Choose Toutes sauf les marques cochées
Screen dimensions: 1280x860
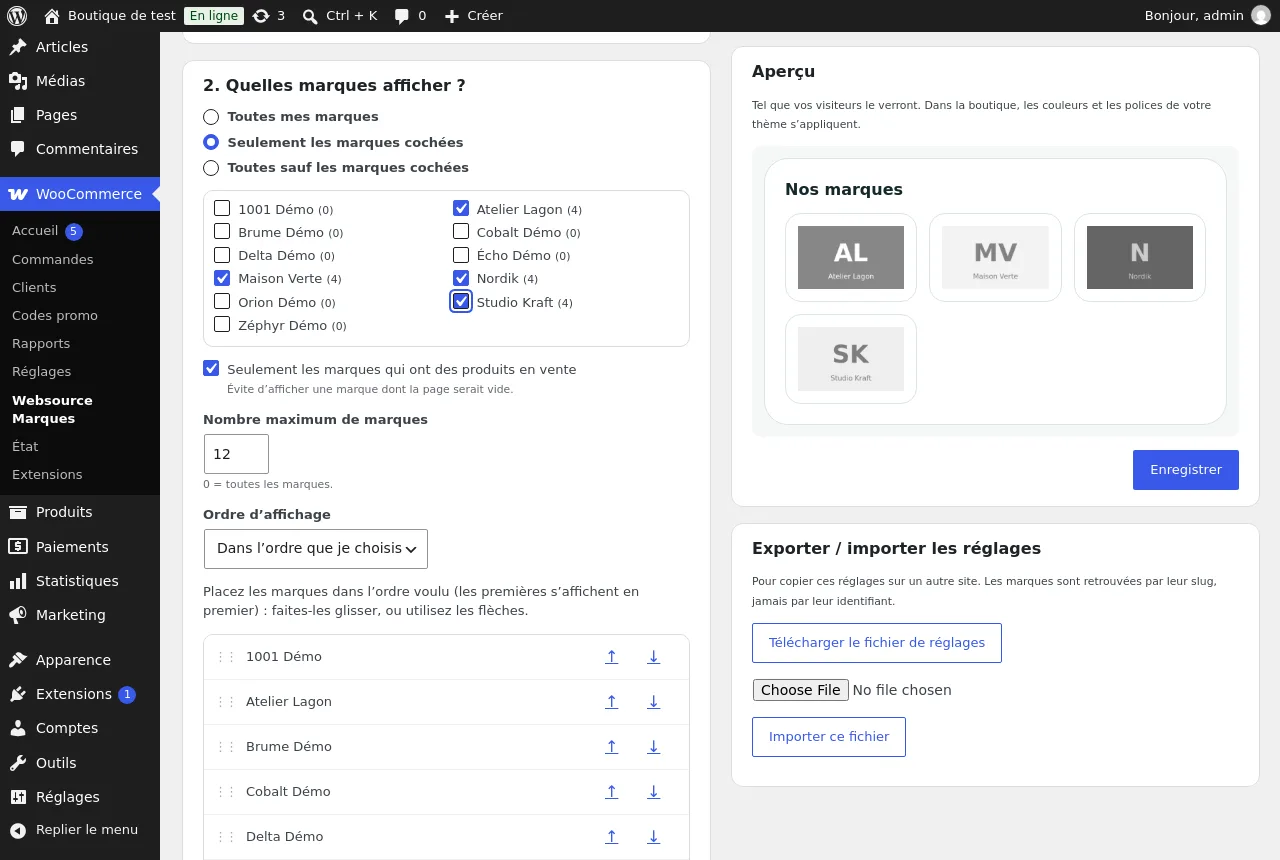(x=211, y=168)
